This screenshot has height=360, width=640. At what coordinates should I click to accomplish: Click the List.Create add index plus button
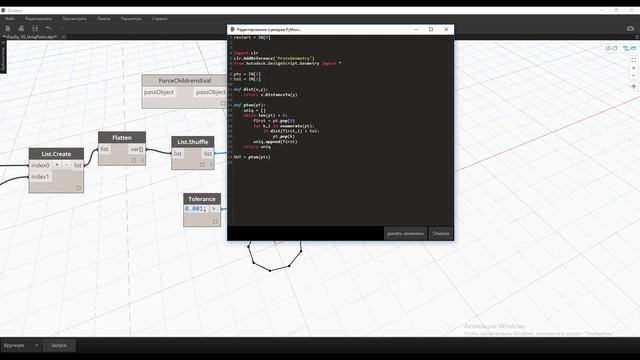(57, 165)
